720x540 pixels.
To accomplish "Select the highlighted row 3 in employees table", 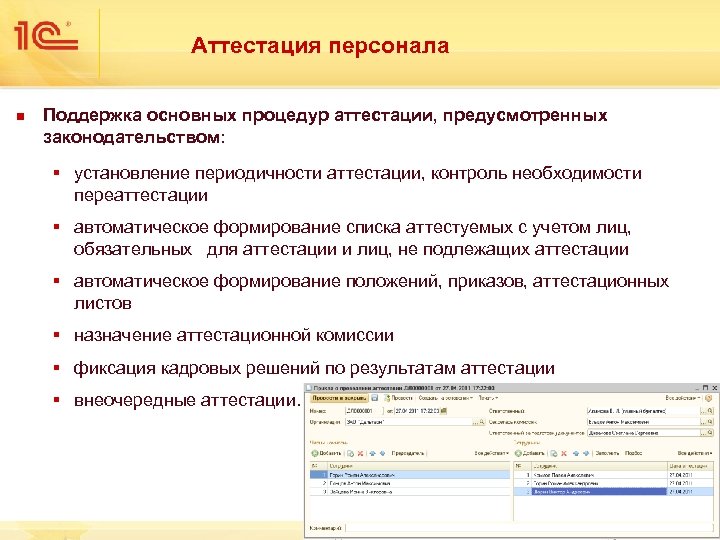I will pyautogui.click(x=613, y=491).
